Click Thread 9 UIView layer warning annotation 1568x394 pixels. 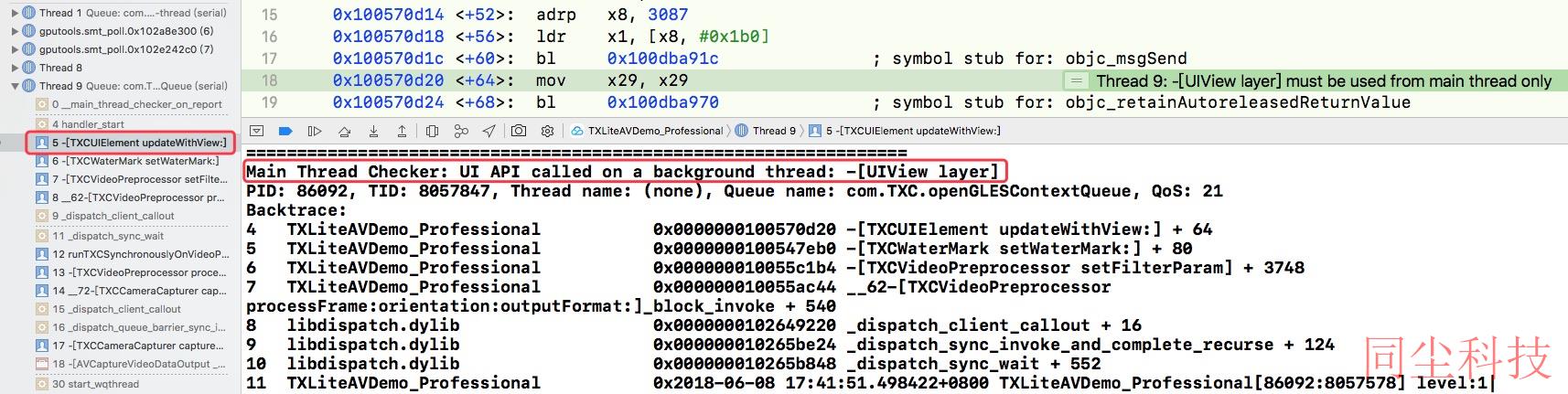click(x=1324, y=80)
